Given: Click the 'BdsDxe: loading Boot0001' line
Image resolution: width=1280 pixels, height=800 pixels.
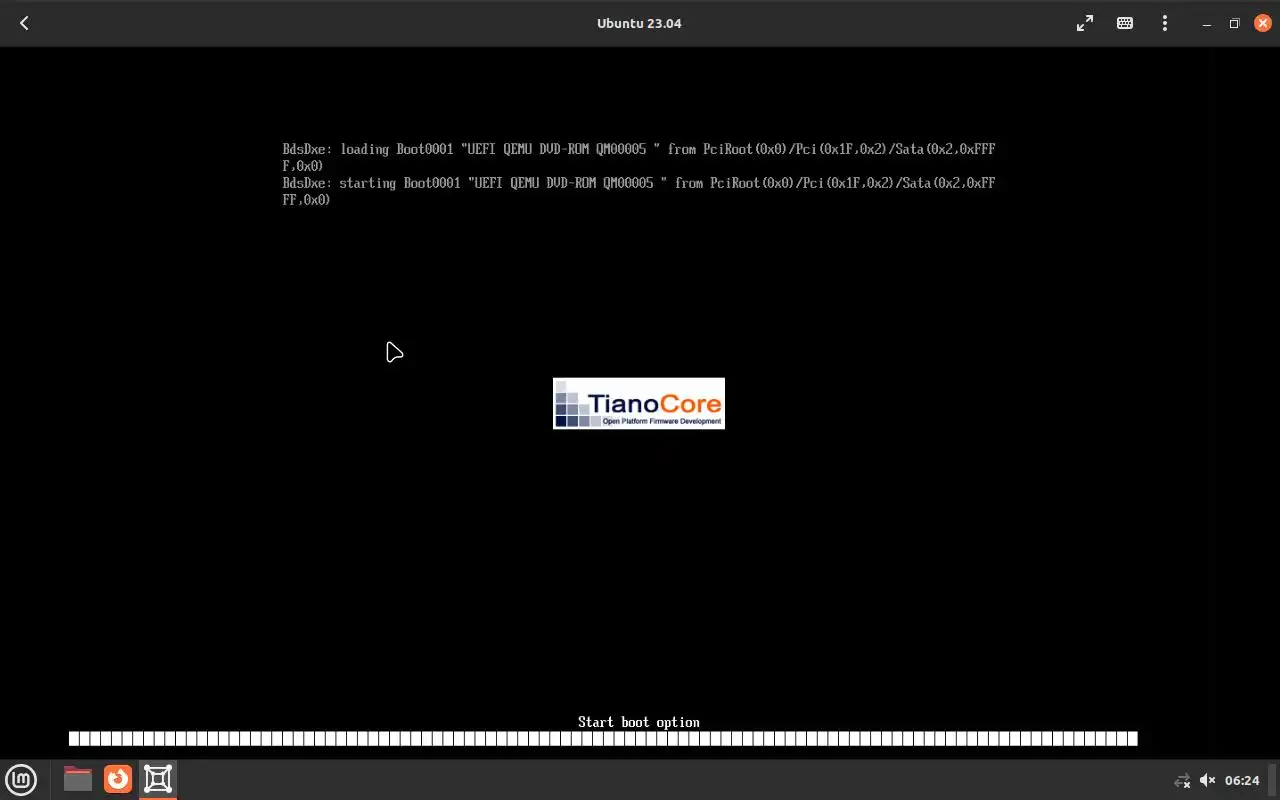Looking at the screenshot, I should (x=639, y=157).
